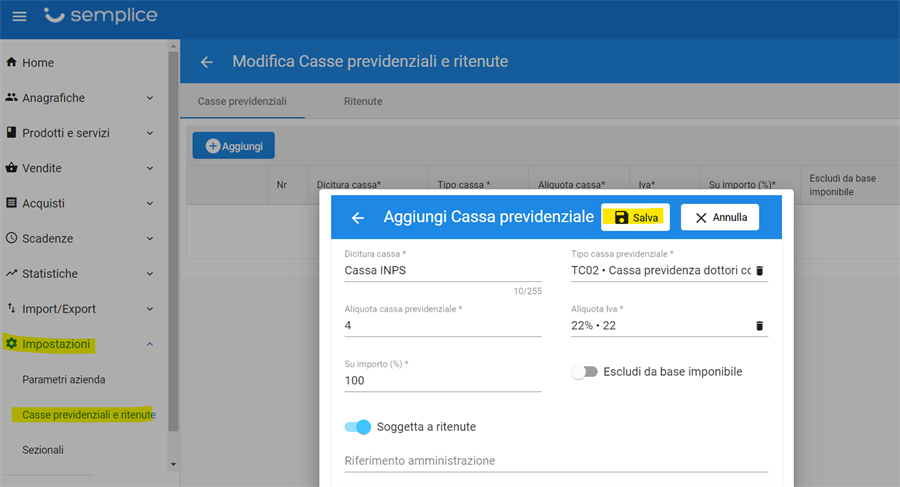Click the Scadenze clock icon
Screen dimensions: 900x487
[x=11, y=238]
